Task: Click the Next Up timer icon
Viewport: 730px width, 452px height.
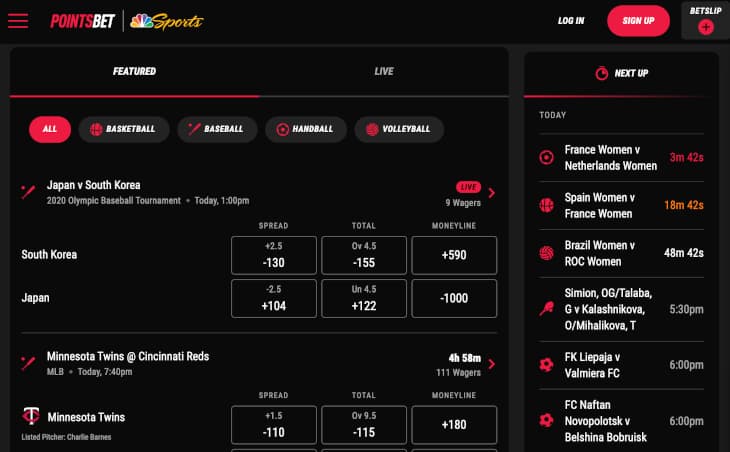Action: 602,73
